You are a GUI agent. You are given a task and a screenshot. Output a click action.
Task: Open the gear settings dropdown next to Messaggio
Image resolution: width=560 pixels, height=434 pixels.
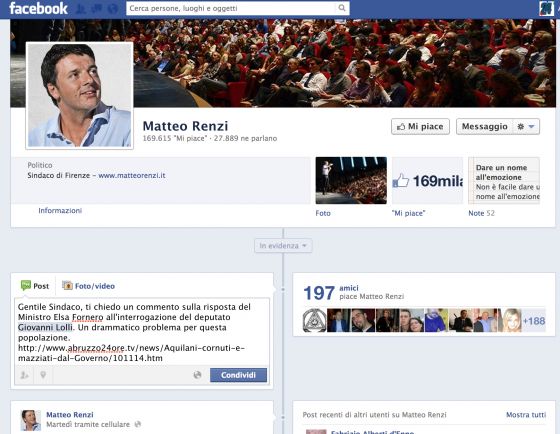tap(526, 126)
